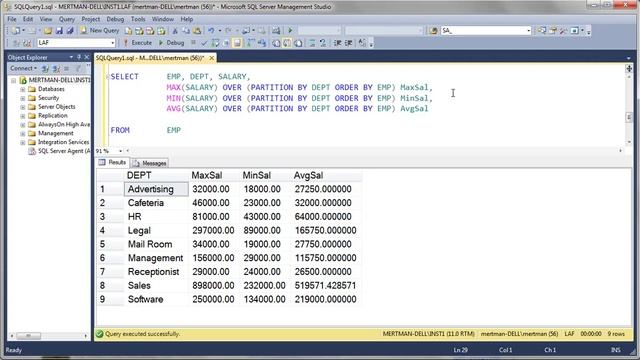This screenshot has width=640, height=360.
Task: Select the Advertising cell in results
Action: tap(156, 189)
